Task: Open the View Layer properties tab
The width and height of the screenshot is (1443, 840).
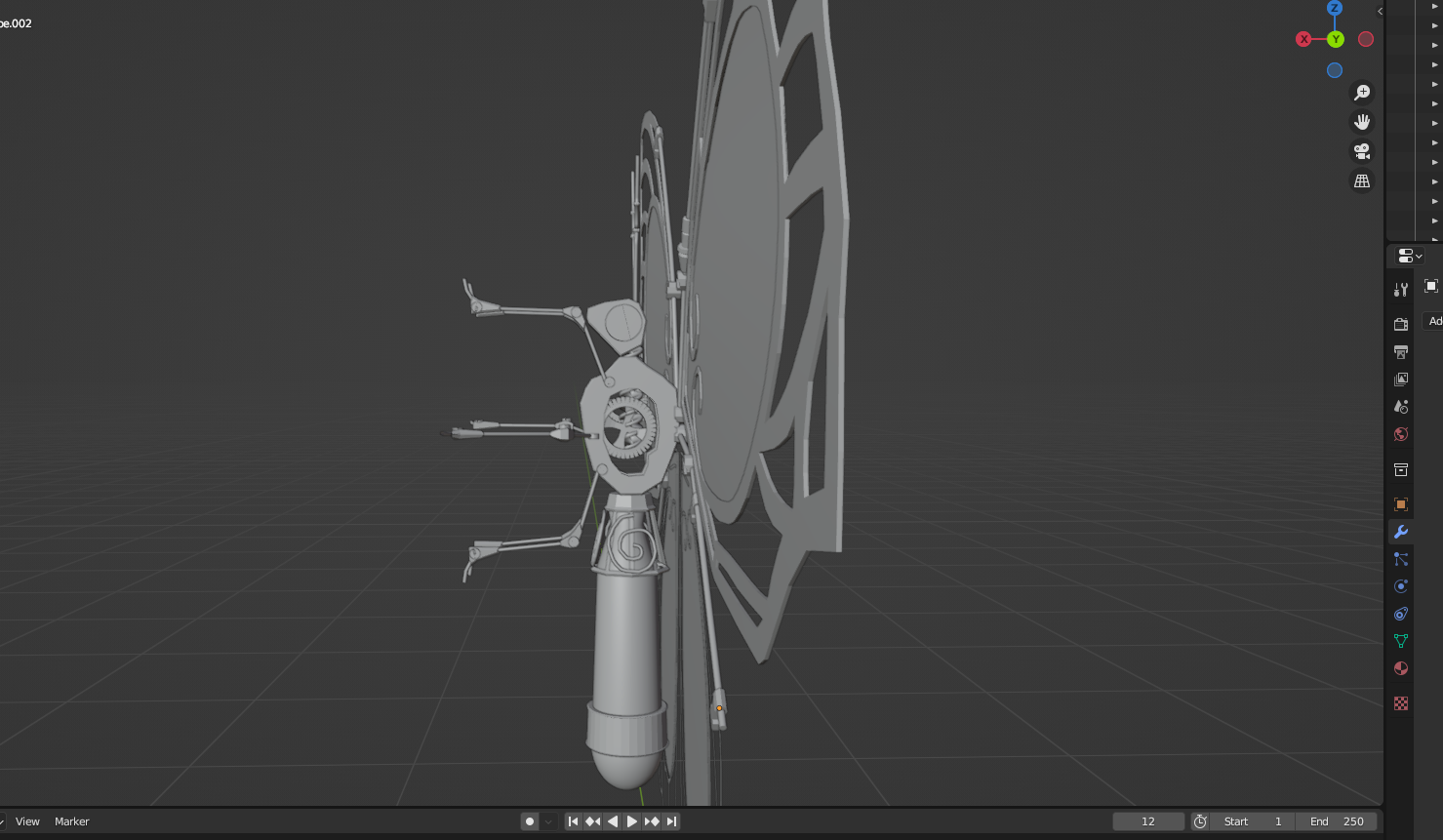Action: point(1401,379)
